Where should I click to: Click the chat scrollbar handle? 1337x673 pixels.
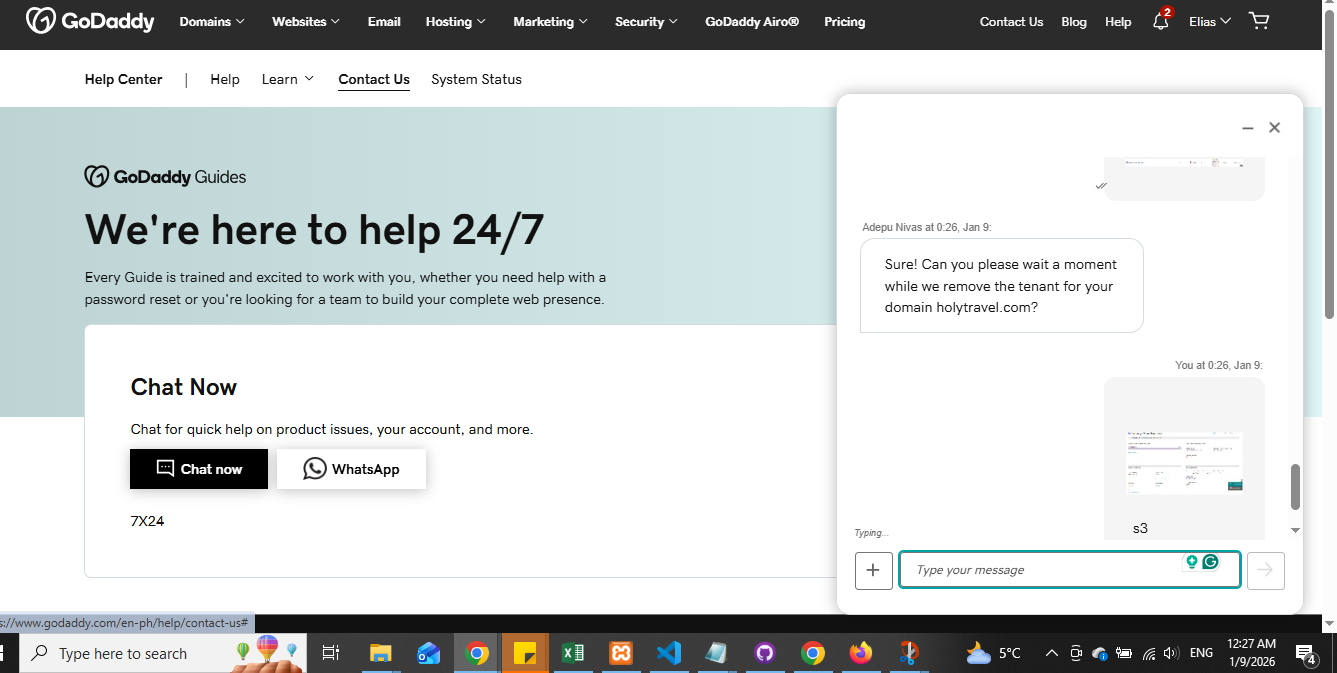pos(1295,486)
